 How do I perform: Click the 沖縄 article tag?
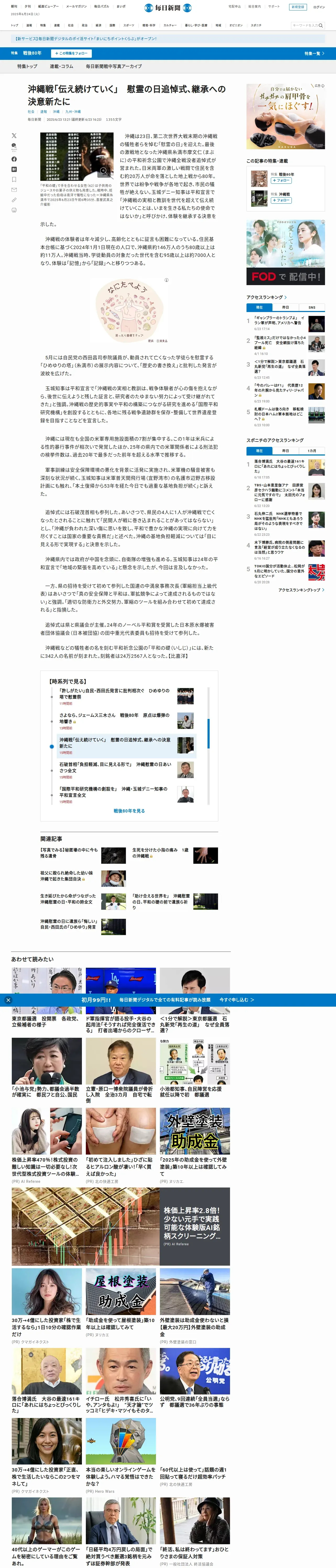coord(56,112)
